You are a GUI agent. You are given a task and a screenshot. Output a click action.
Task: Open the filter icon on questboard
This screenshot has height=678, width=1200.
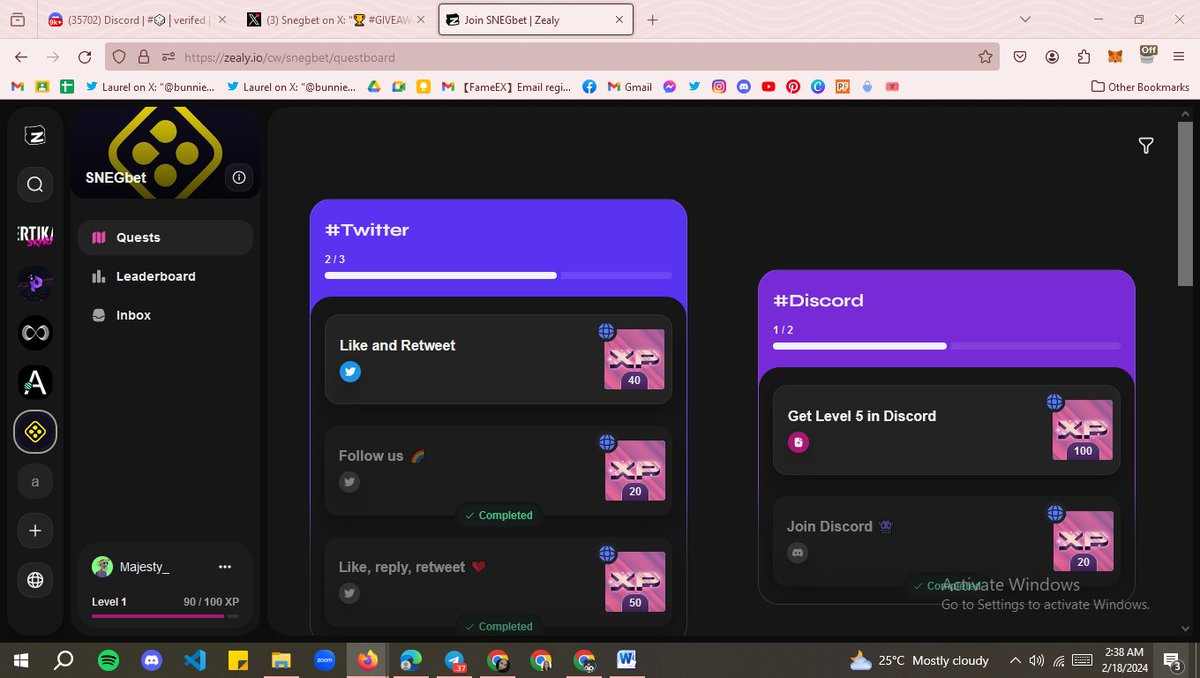point(1146,146)
